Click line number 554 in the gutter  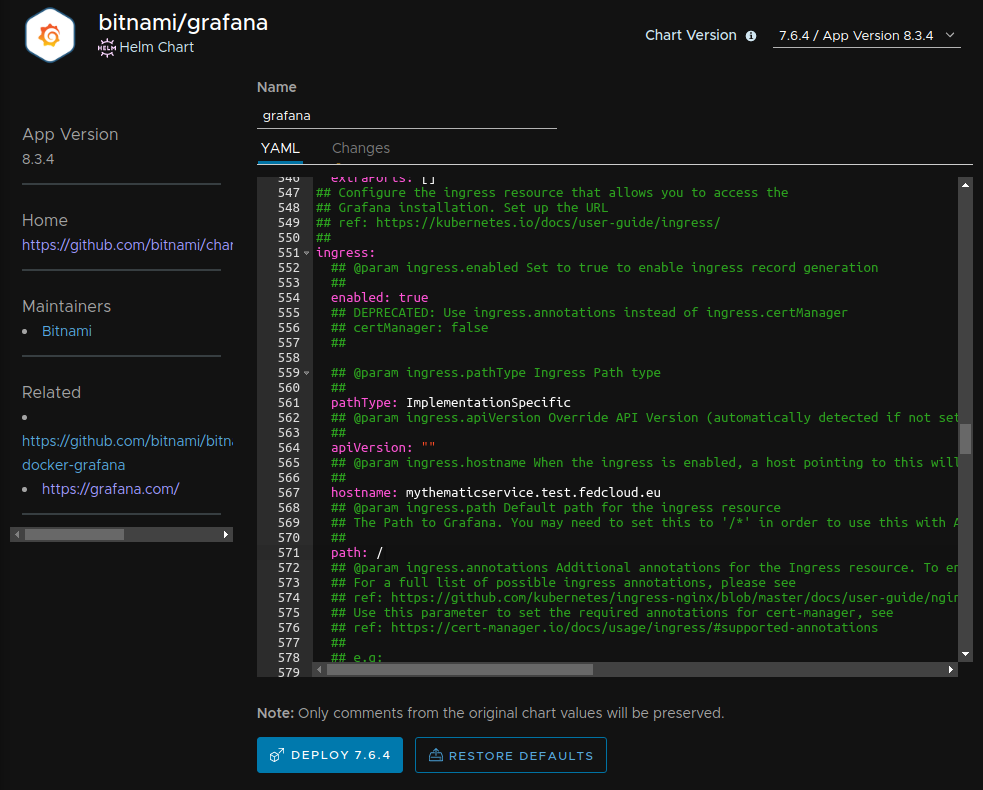pyautogui.click(x=288, y=298)
